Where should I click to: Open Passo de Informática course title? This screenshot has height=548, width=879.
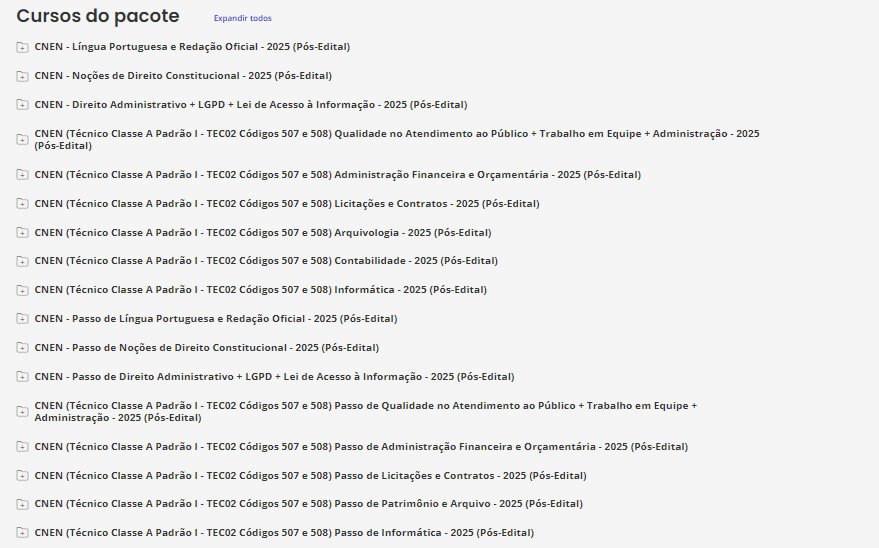point(284,533)
